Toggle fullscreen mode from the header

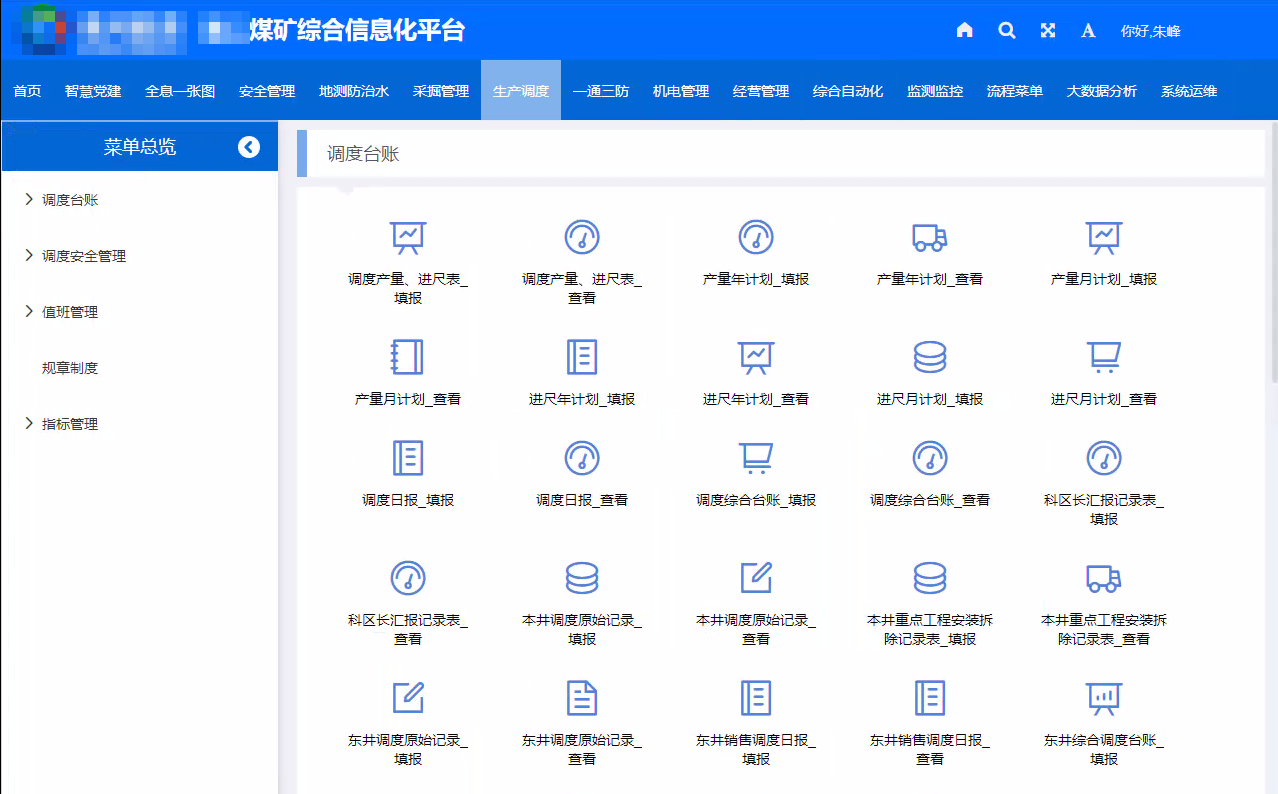tap(1046, 31)
